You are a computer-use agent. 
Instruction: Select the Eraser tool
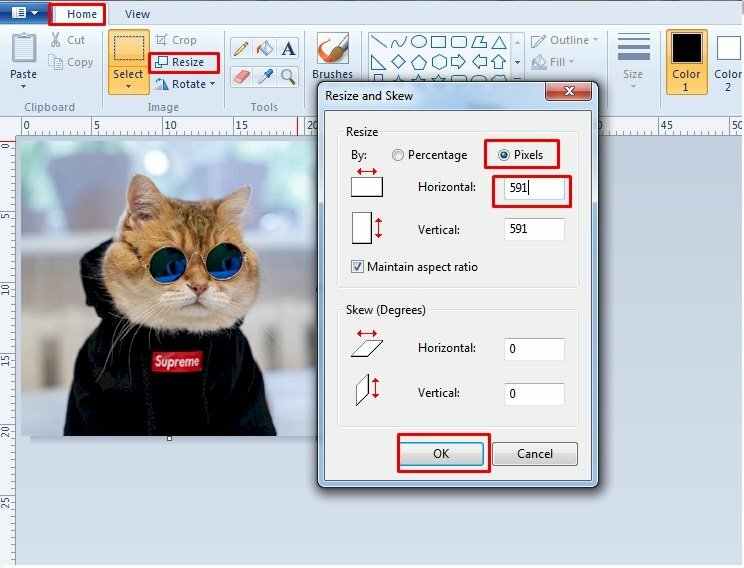[x=241, y=77]
